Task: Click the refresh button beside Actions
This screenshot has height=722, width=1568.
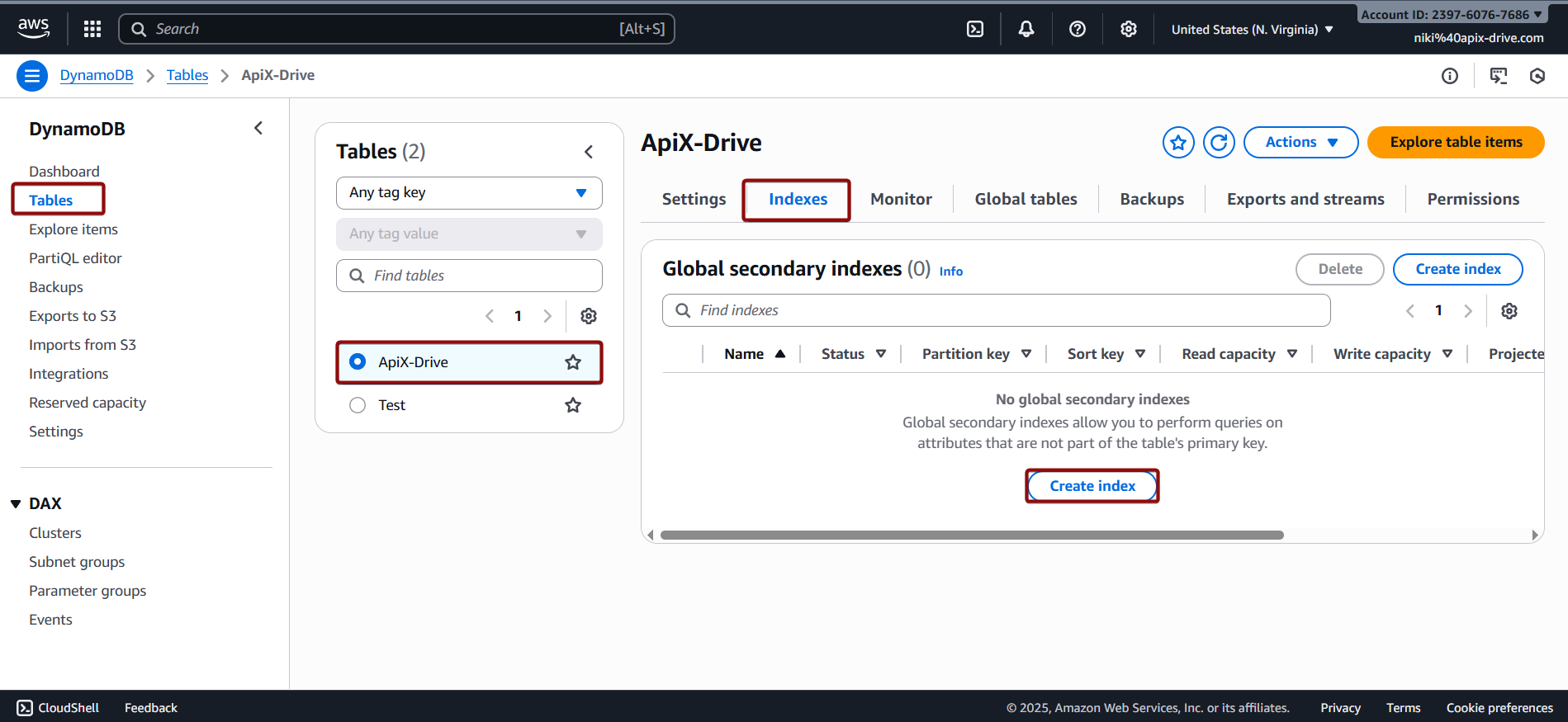Action: click(x=1218, y=142)
